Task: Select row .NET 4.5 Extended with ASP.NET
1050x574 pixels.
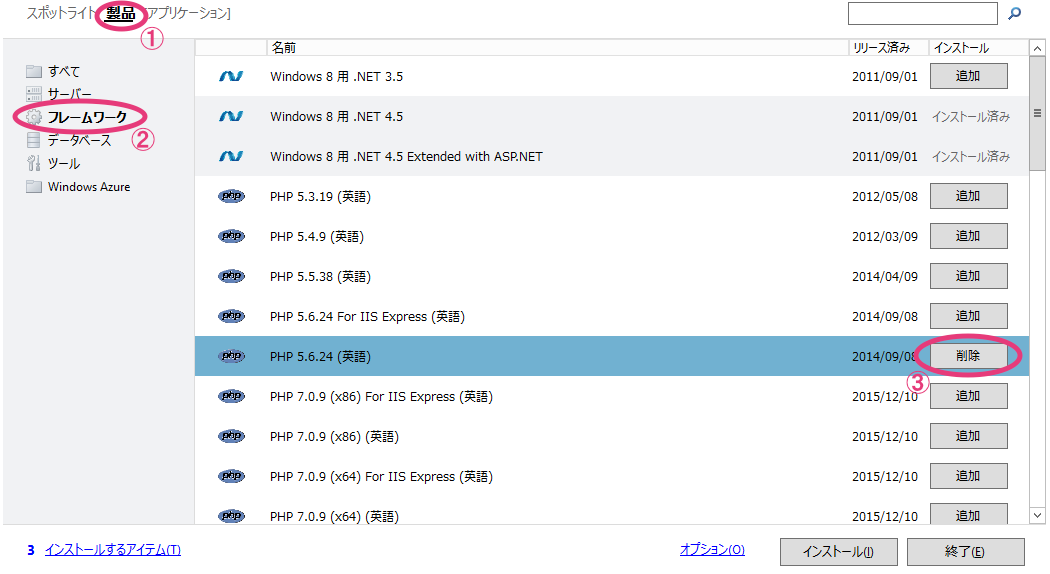Action: [x=612, y=156]
